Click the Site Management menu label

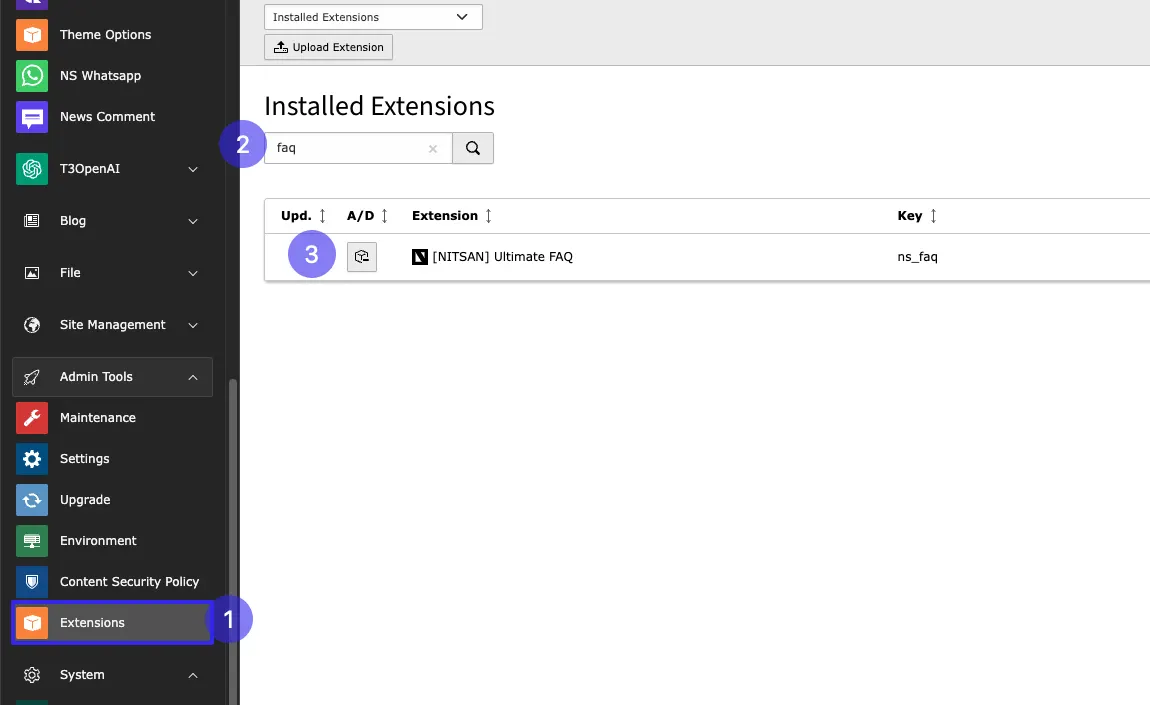point(112,325)
